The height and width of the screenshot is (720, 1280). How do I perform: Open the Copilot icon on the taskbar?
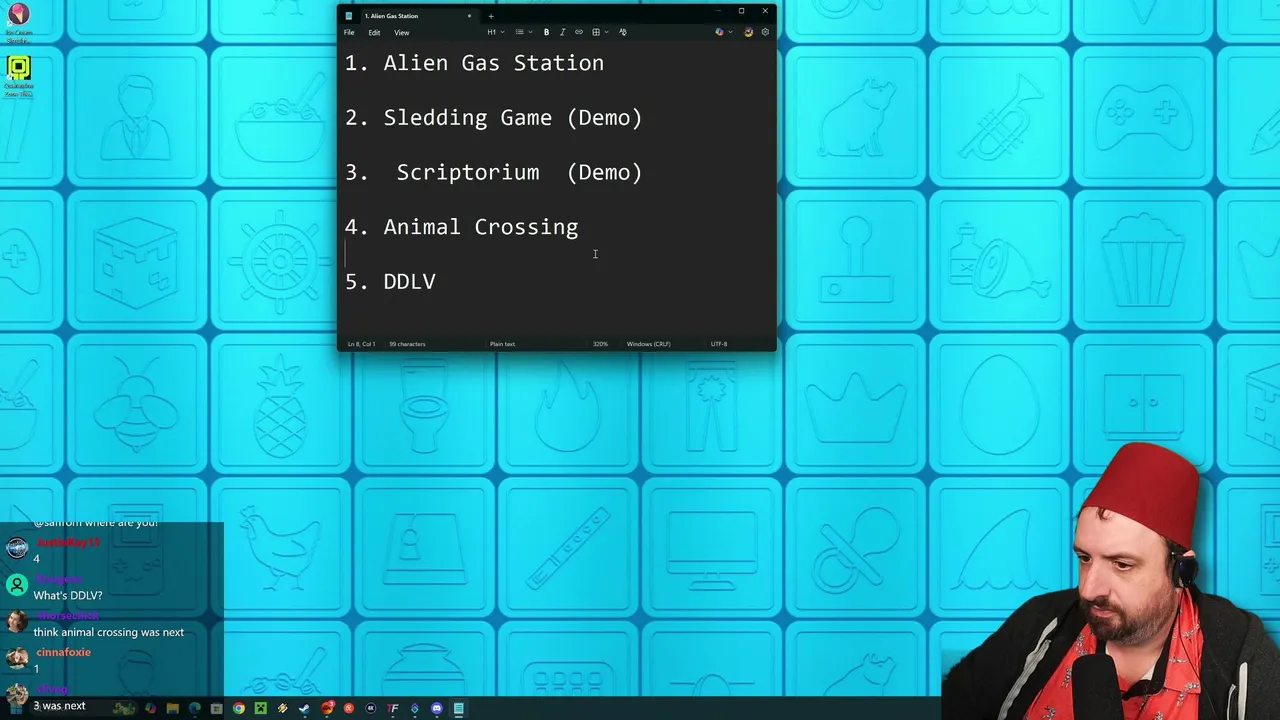tap(151, 708)
